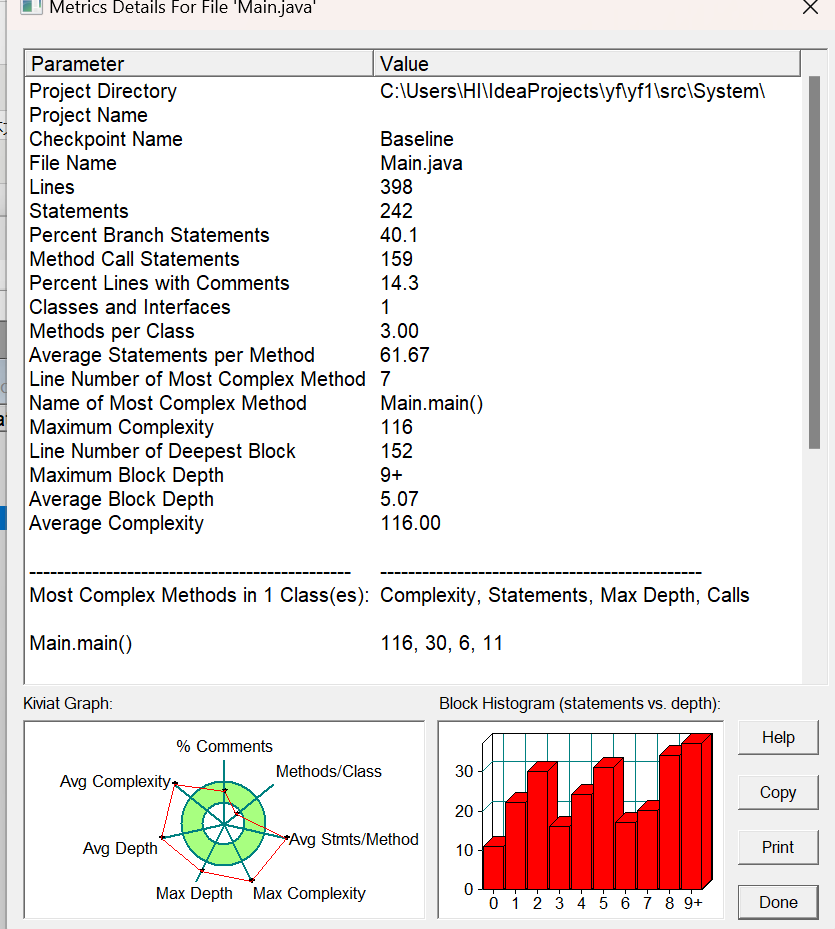Select Average Complexity row

point(412,523)
